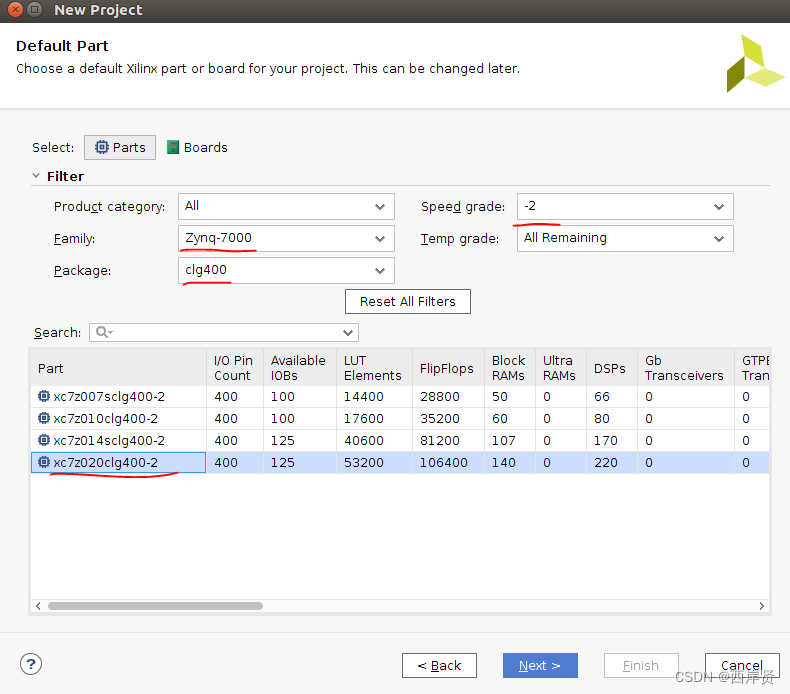Click LUT value 17600

[x=363, y=419]
